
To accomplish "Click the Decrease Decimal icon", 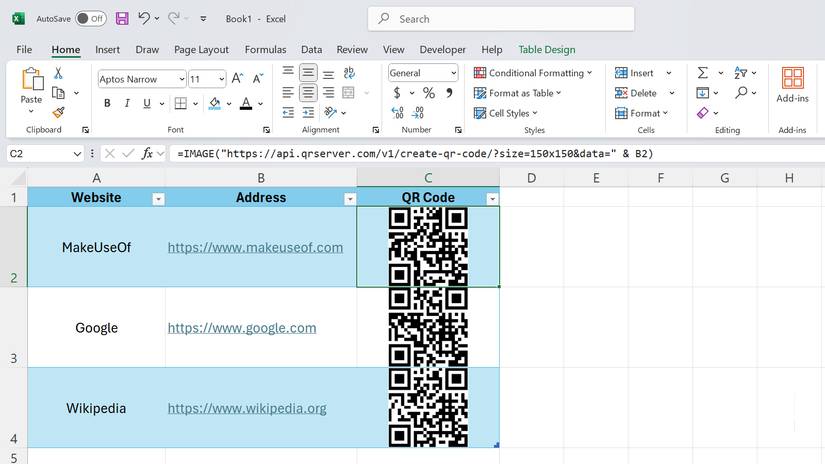I will (x=418, y=113).
